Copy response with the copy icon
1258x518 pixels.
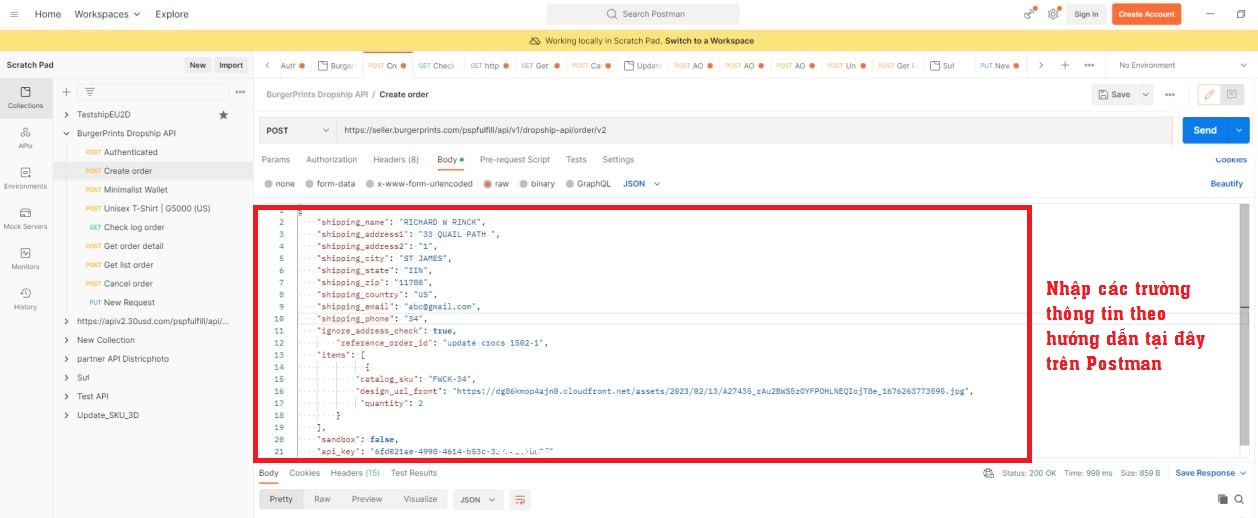tap(1223, 499)
